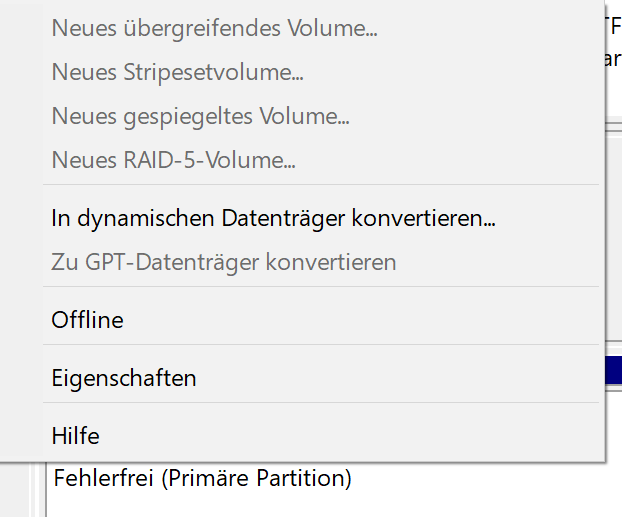The height and width of the screenshot is (517, 622).
Task: Select the 'Fehlerfrei (Primäre Partition)' partition block
Action: [202, 478]
